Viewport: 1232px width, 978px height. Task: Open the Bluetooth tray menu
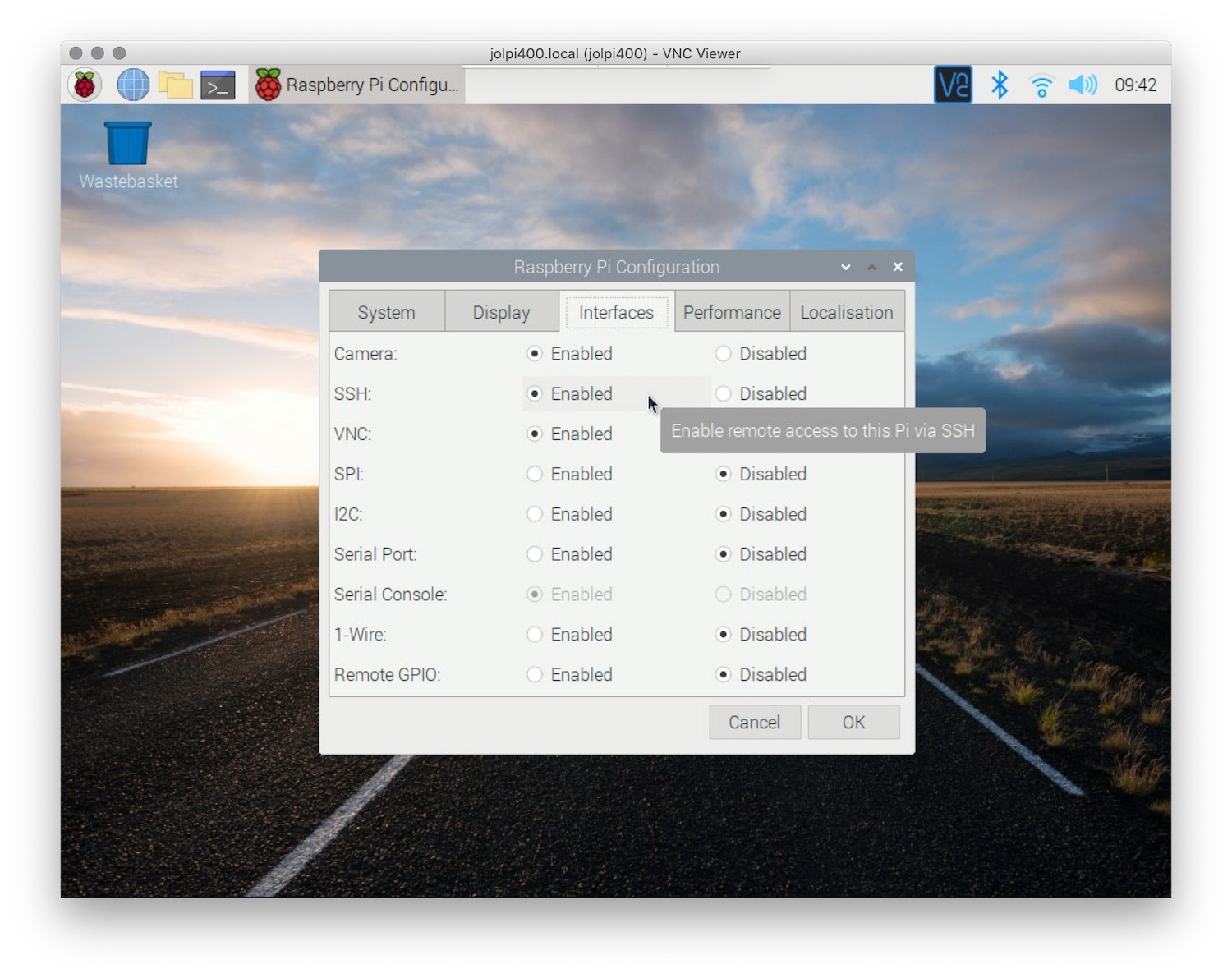coord(1000,85)
